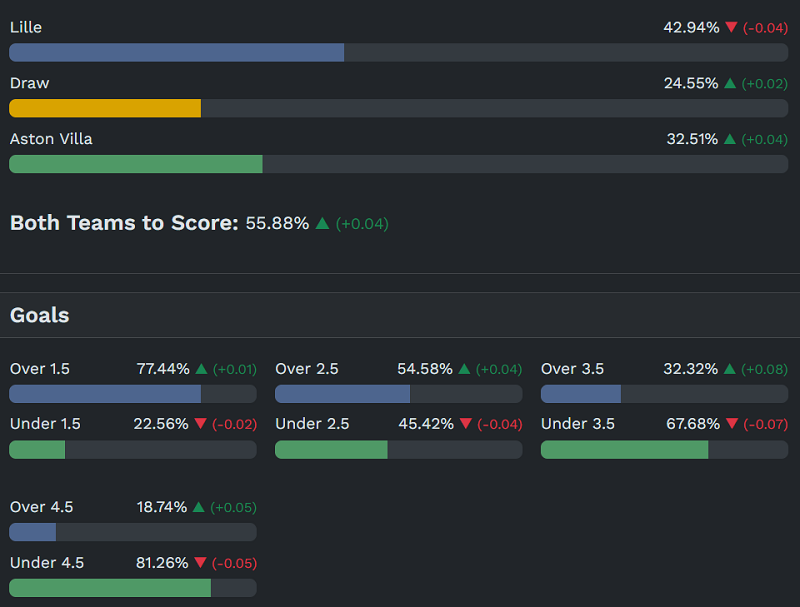The height and width of the screenshot is (607, 800).
Task: Click the green Aston Villa probability bar
Action: point(136,164)
